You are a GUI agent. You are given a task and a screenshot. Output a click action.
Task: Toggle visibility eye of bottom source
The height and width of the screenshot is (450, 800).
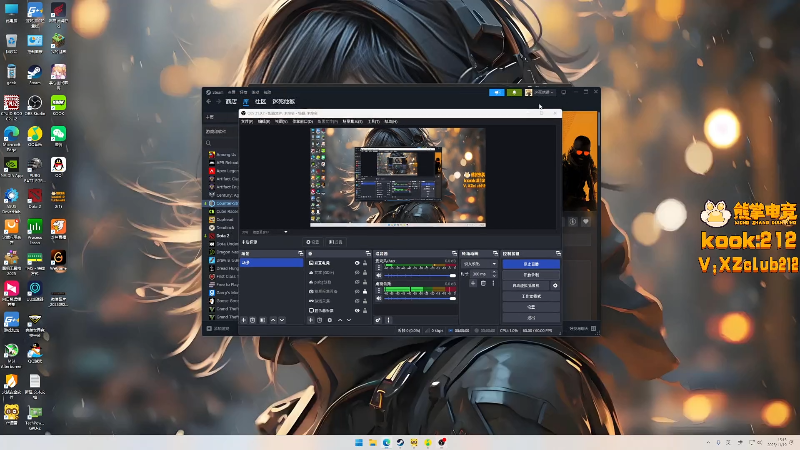point(357,310)
